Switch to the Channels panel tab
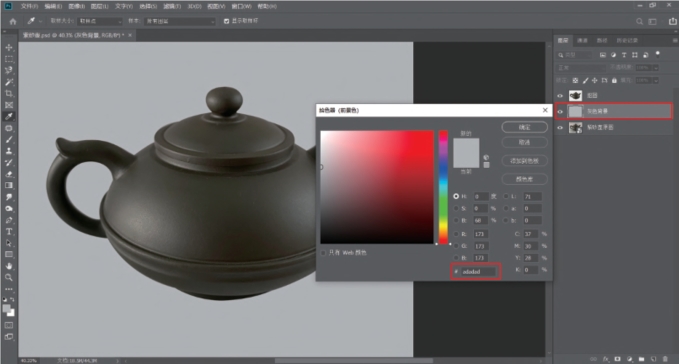Viewport: 679px width, 364px height. [x=582, y=40]
